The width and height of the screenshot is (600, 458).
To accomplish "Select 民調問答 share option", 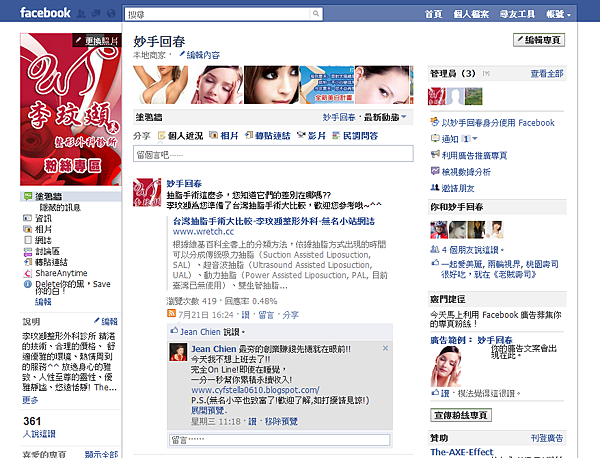I will coord(355,136).
